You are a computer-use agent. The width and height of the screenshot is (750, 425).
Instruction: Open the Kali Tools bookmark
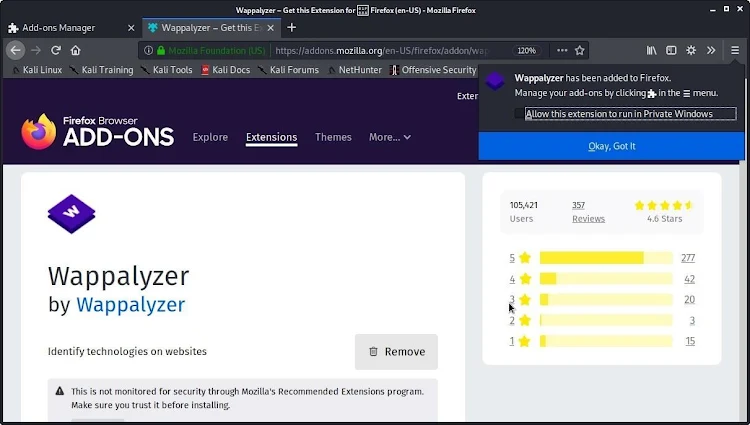(166, 70)
